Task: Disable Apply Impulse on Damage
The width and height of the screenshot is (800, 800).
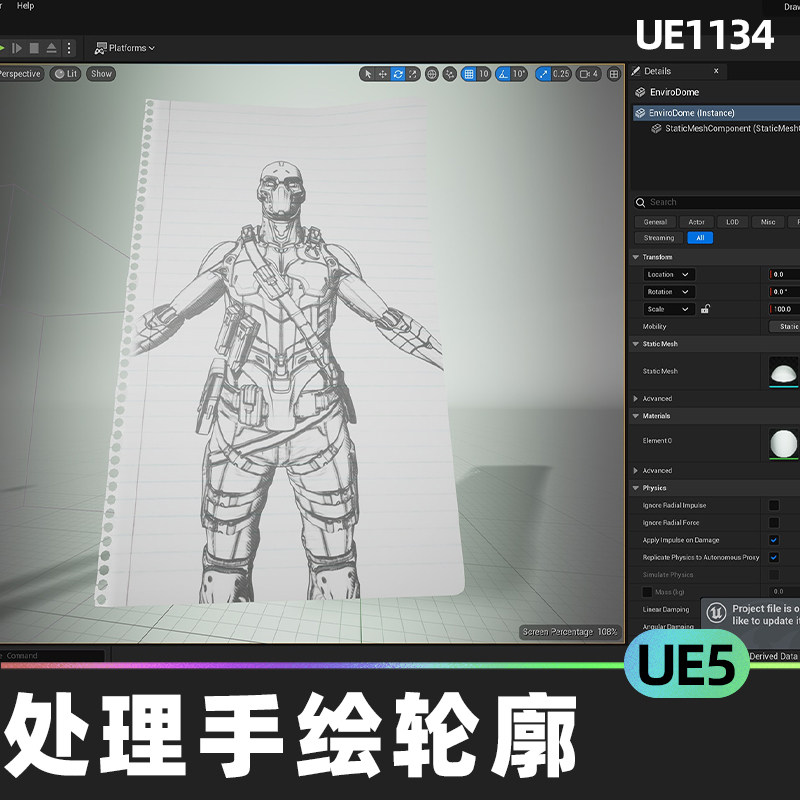Action: click(776, 539)
